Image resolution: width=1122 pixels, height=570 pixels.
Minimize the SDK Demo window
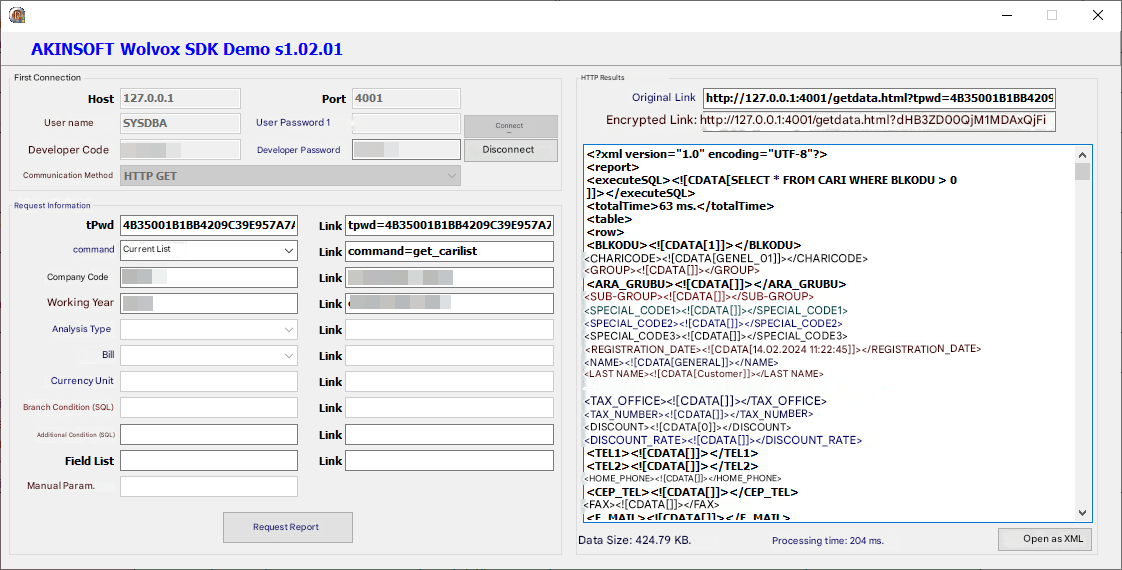click(1007, 15)
